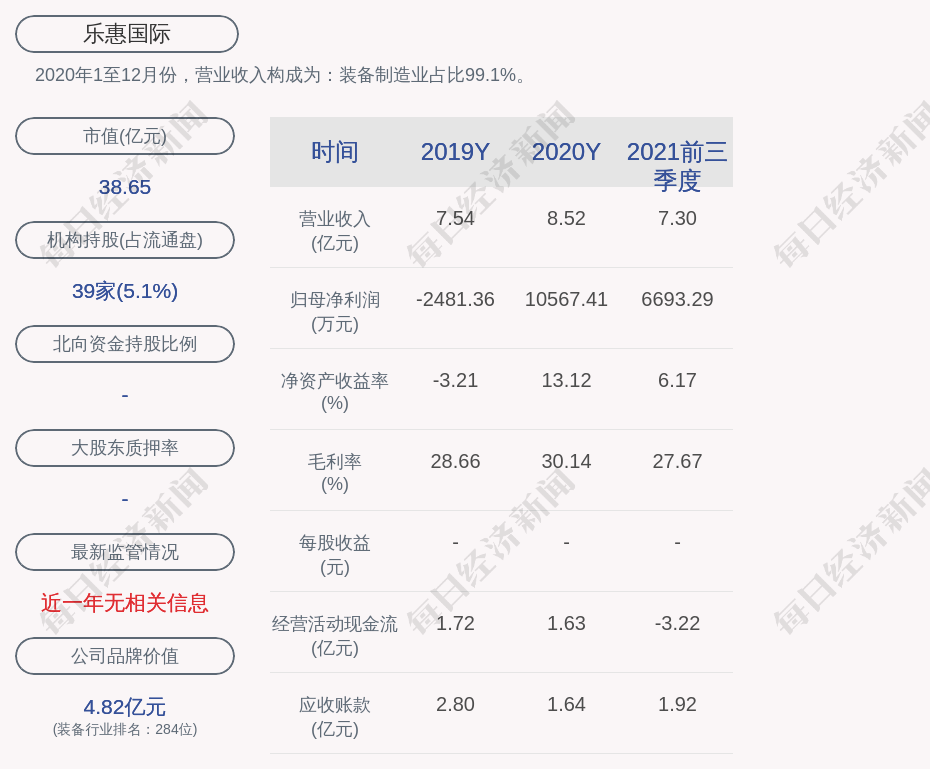This screenshot has height=769, width=930.
Task: Click the brand value 4.82亿元
Action: coord(125,707)
